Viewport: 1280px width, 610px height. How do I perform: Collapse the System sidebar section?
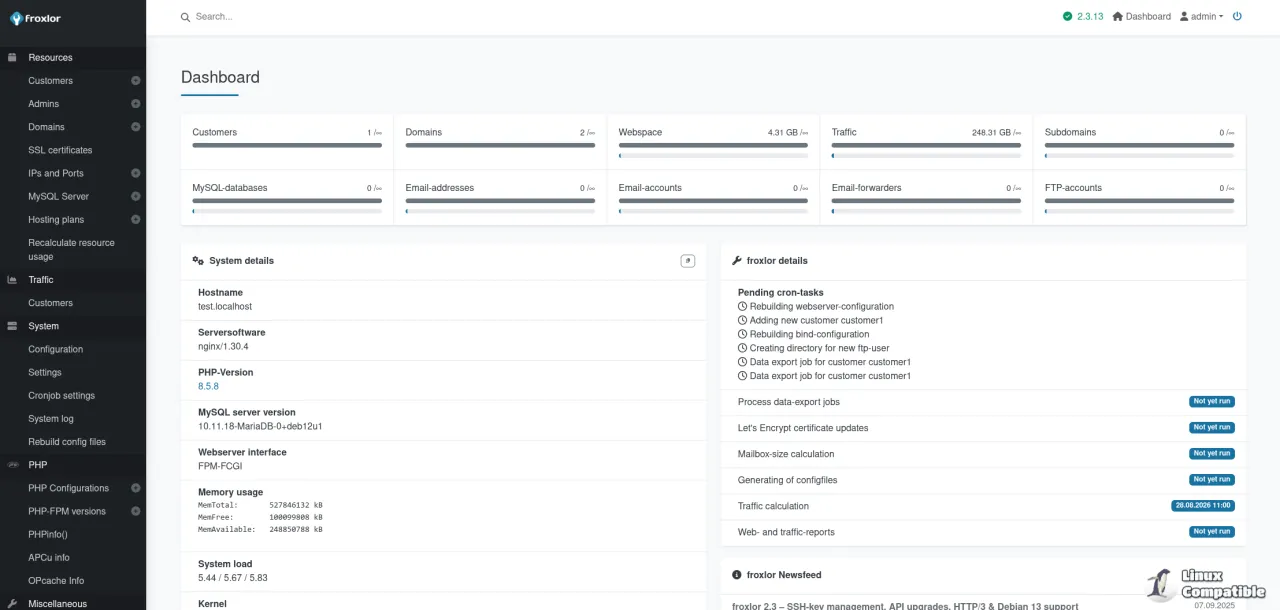[73, 326]
